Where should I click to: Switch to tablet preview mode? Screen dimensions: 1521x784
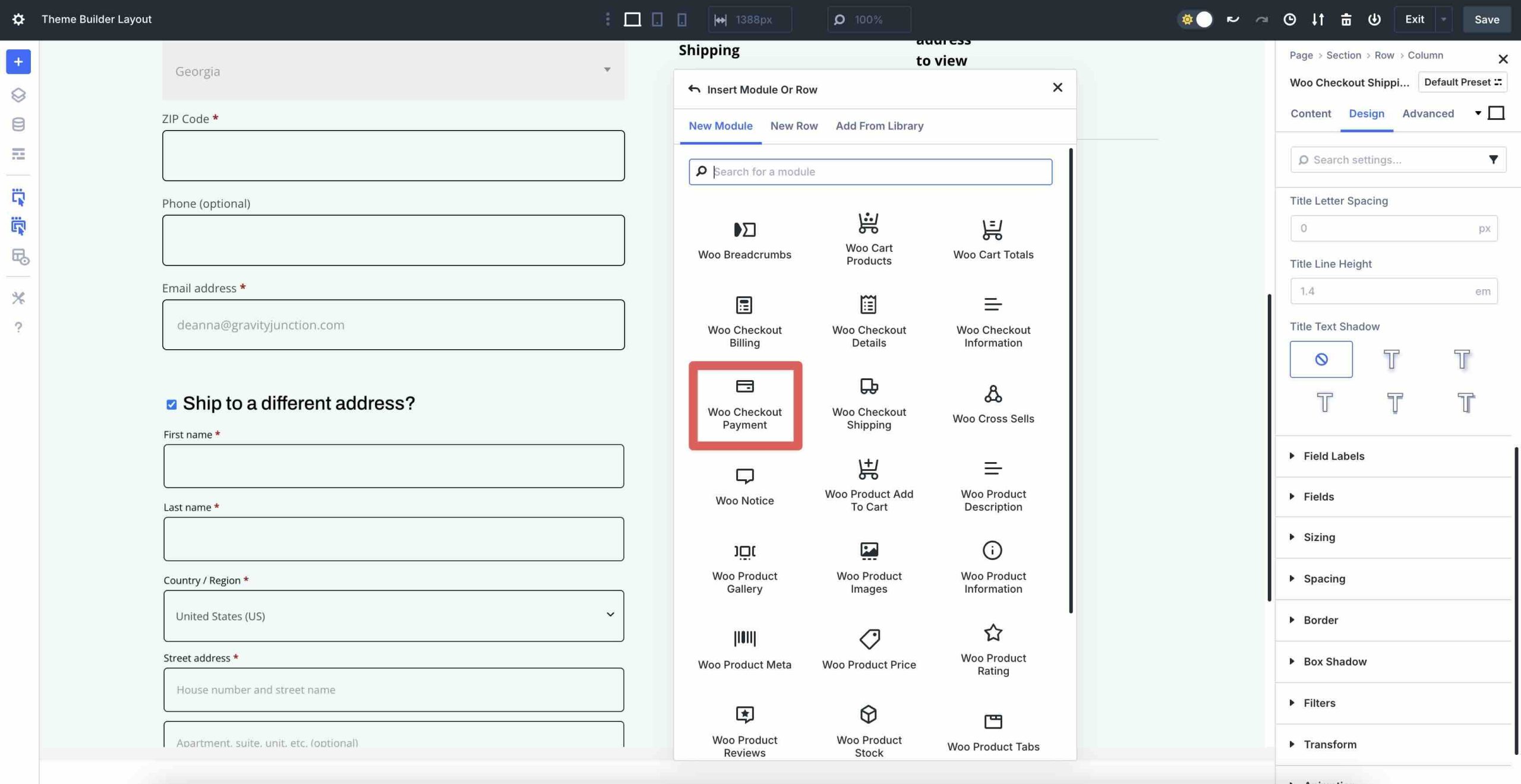(657, 19)
